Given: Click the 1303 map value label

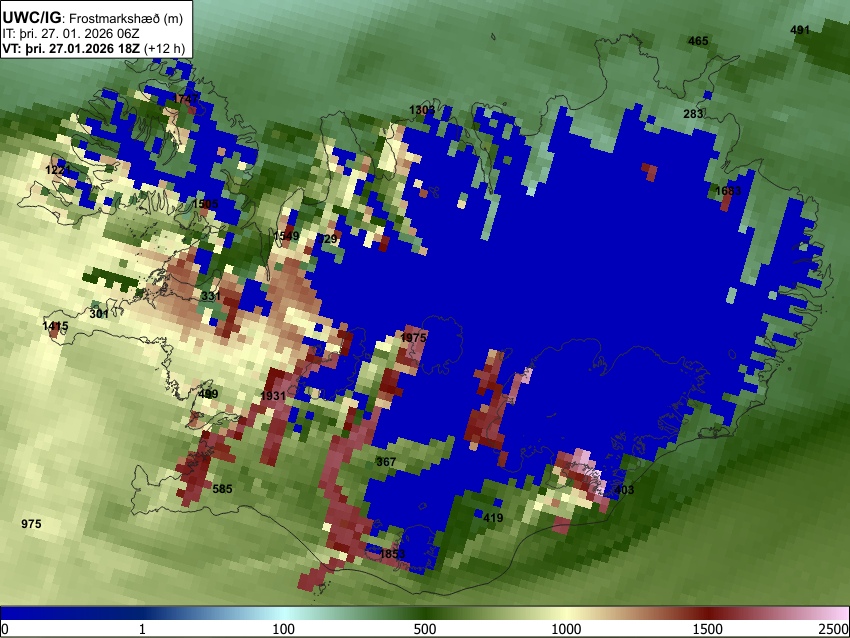Looking at the screenshot, I should 422,111.
